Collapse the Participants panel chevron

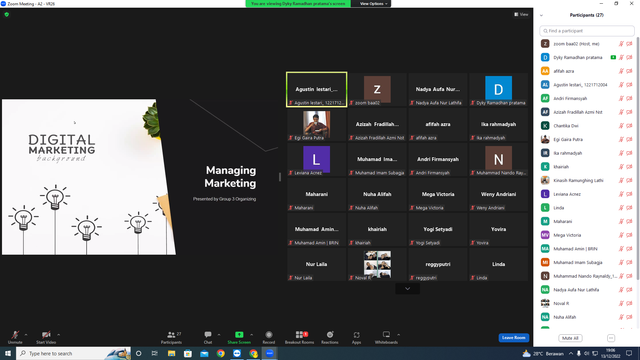pos(541,15)
